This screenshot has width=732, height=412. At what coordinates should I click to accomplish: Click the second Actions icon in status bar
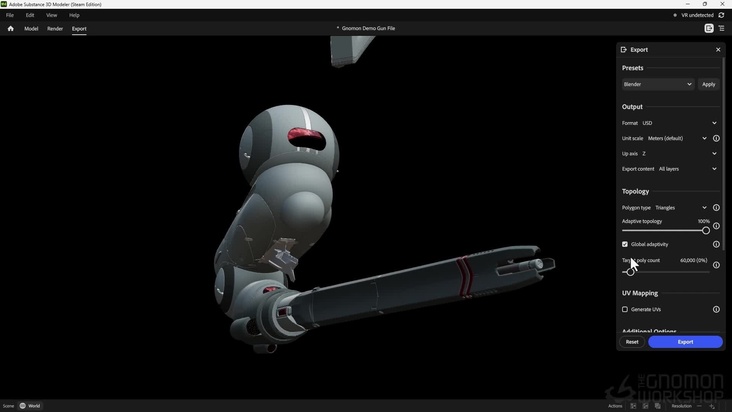pyautogui.click(x=646, y=406)
